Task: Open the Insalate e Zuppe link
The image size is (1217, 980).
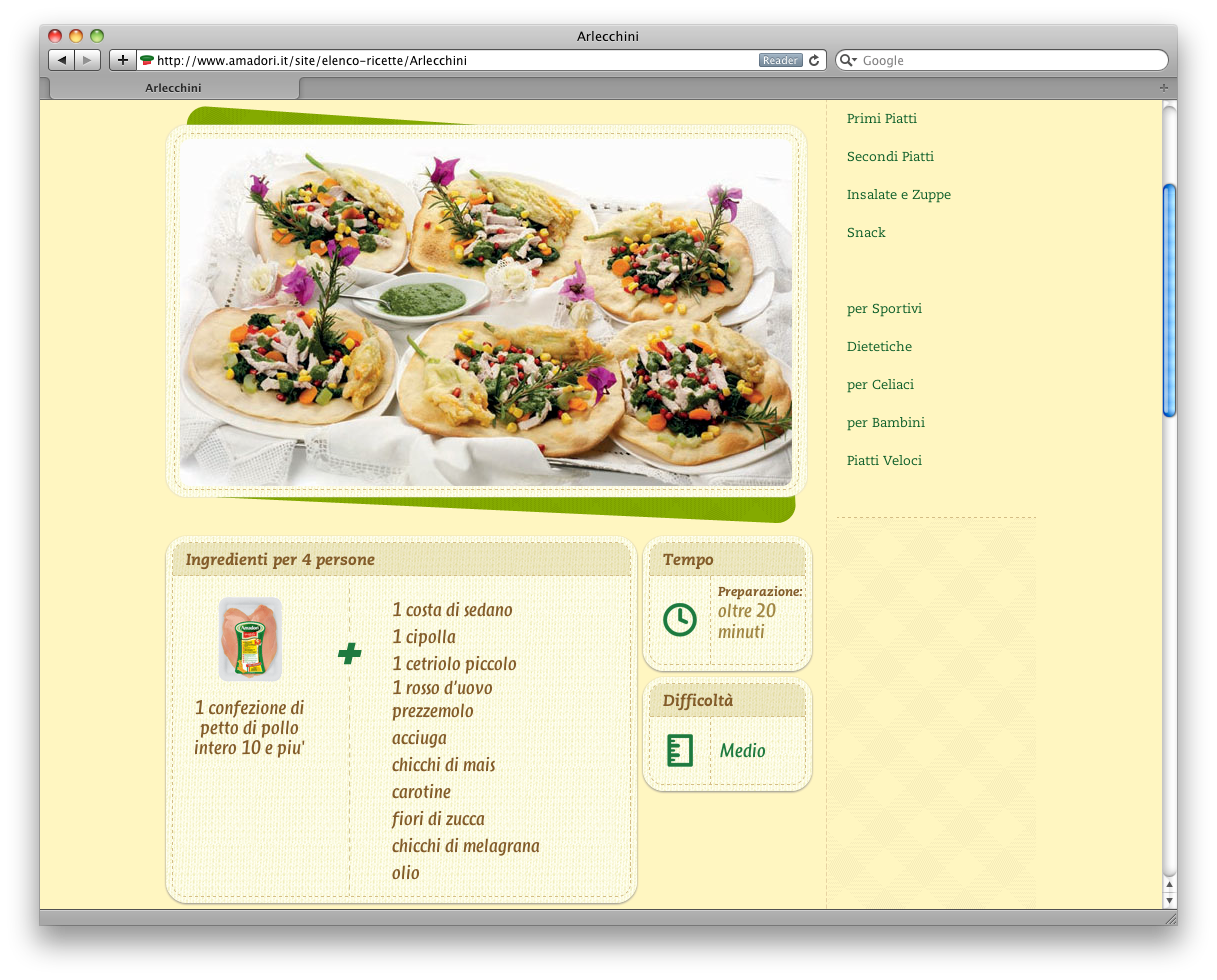Action: (899, 195)
